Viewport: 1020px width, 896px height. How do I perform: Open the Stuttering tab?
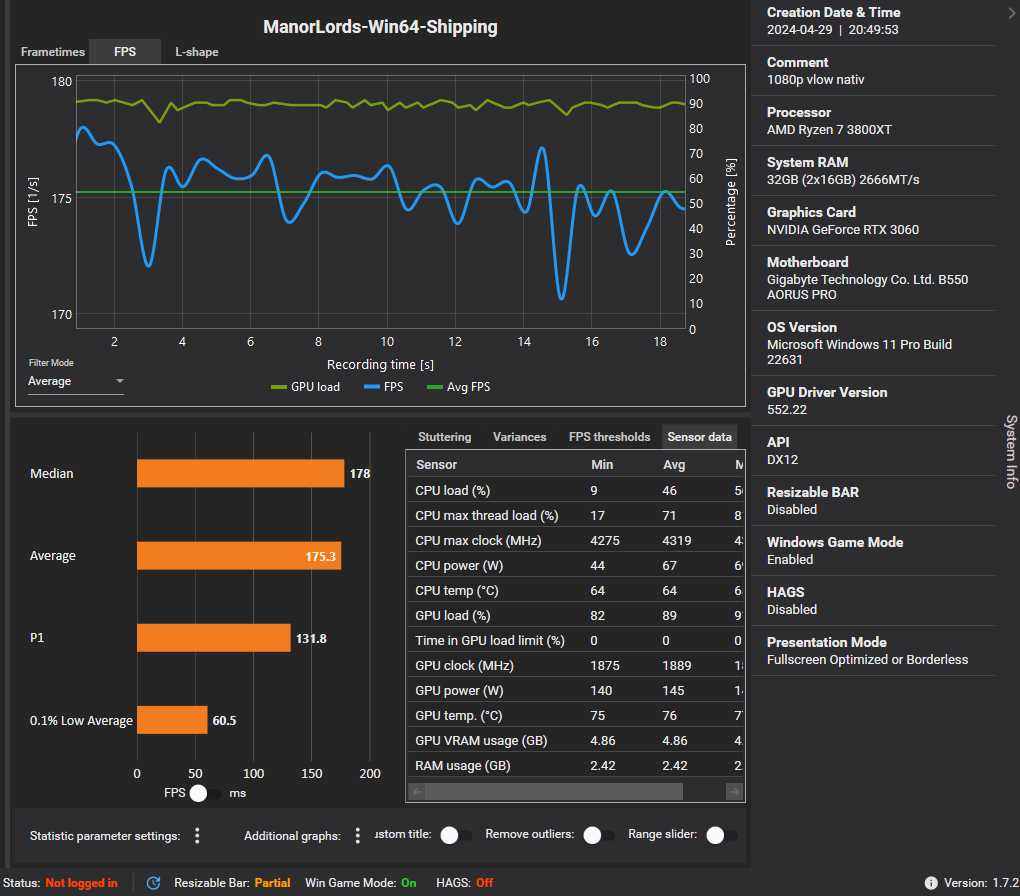(444, 437)
